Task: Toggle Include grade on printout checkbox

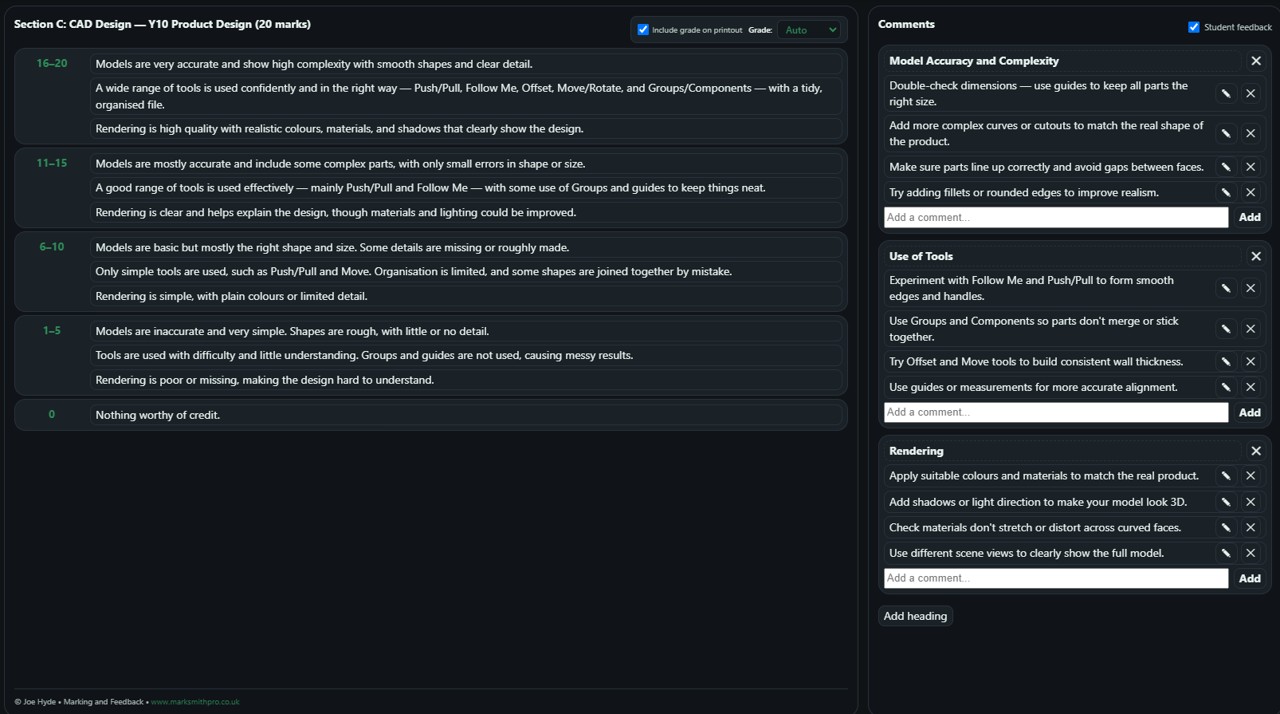Action: pos(643,30)
